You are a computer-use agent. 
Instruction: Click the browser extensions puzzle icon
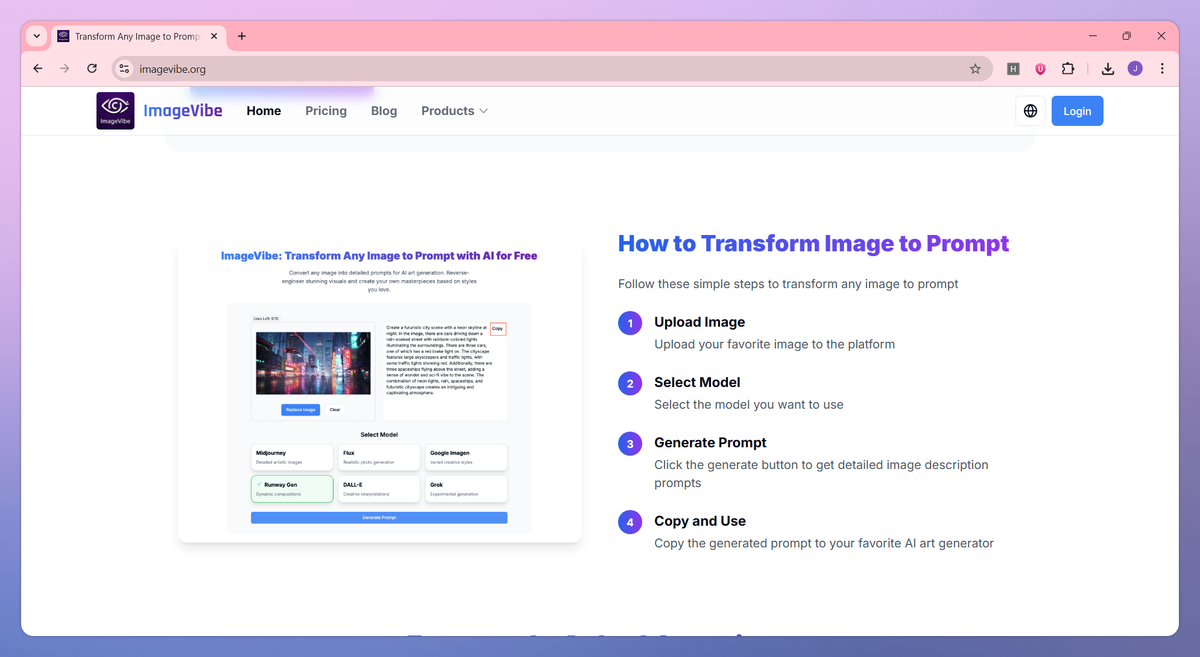click(1068, 68)
